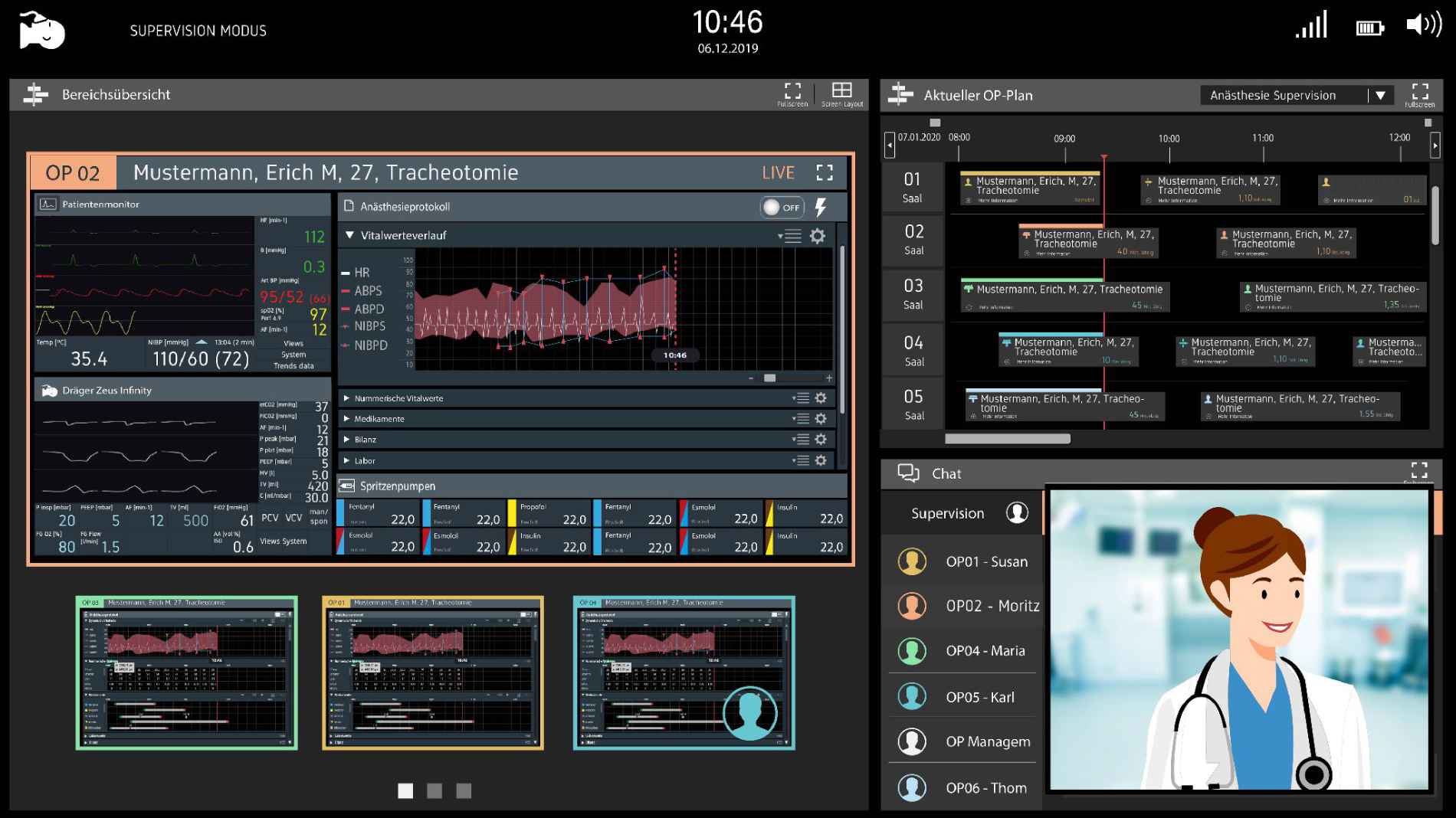This screenshot has width=1456, height=818.
Task: Go to the third overview page dot
Action: click(x=464, y=790)
